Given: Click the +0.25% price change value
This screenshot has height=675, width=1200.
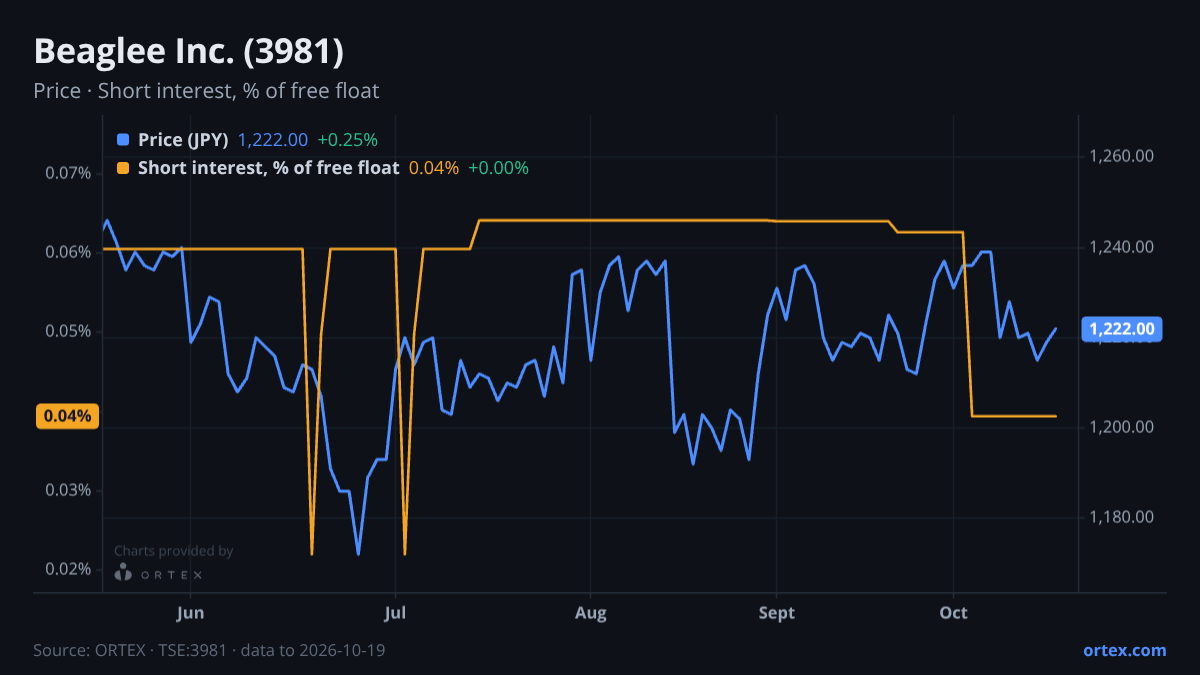Looking at the screenshot, I should (347, 140).
